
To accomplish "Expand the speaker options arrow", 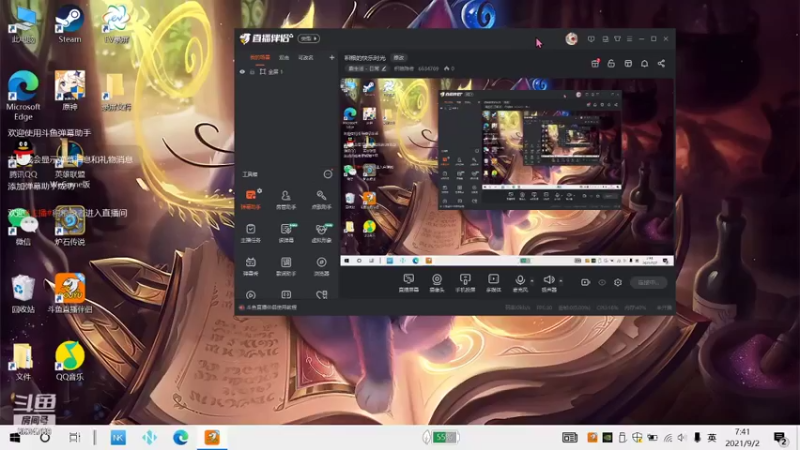I will [x=561, y=281].
